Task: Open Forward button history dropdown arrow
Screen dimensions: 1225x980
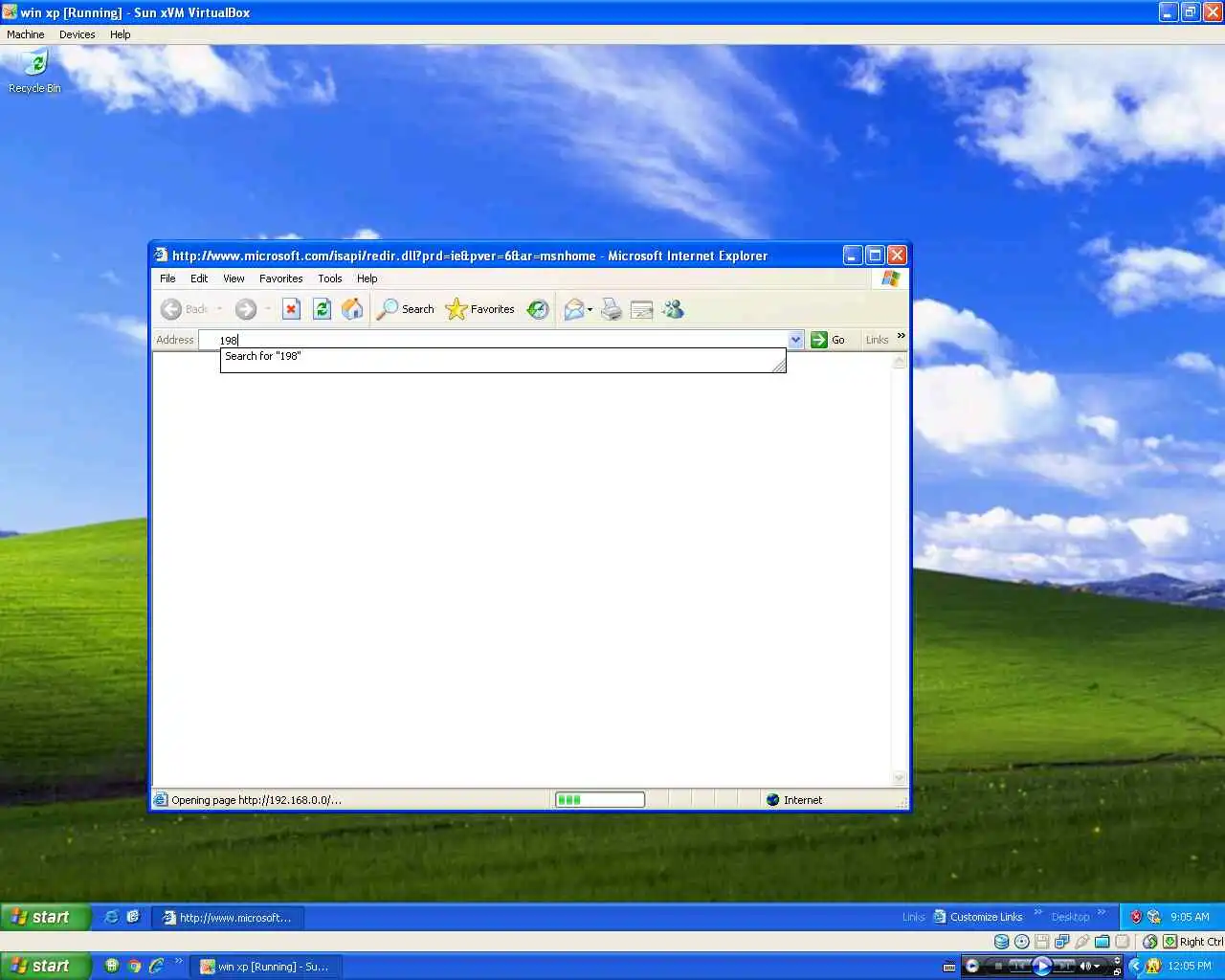Action: pos(267,309)
